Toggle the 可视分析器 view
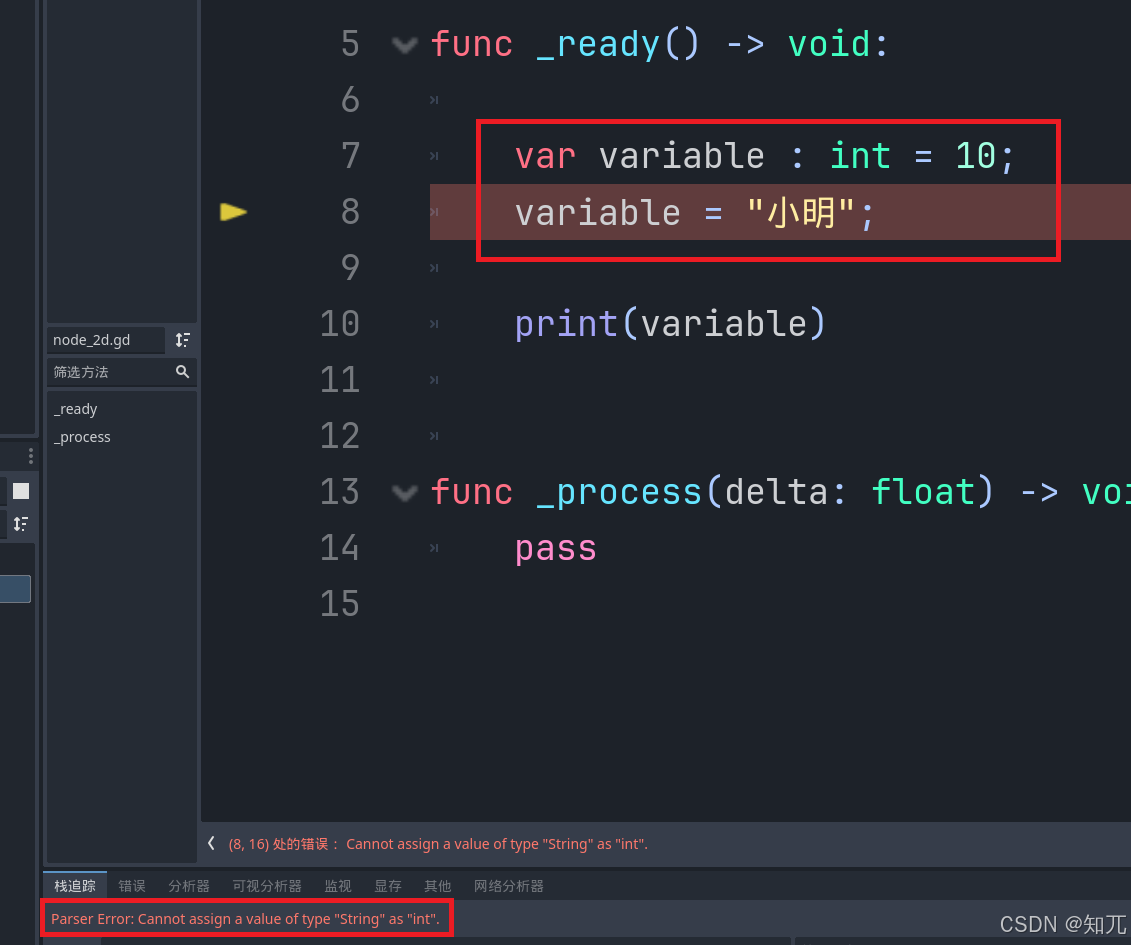The image size is (1131, 945). click(266, 885)
